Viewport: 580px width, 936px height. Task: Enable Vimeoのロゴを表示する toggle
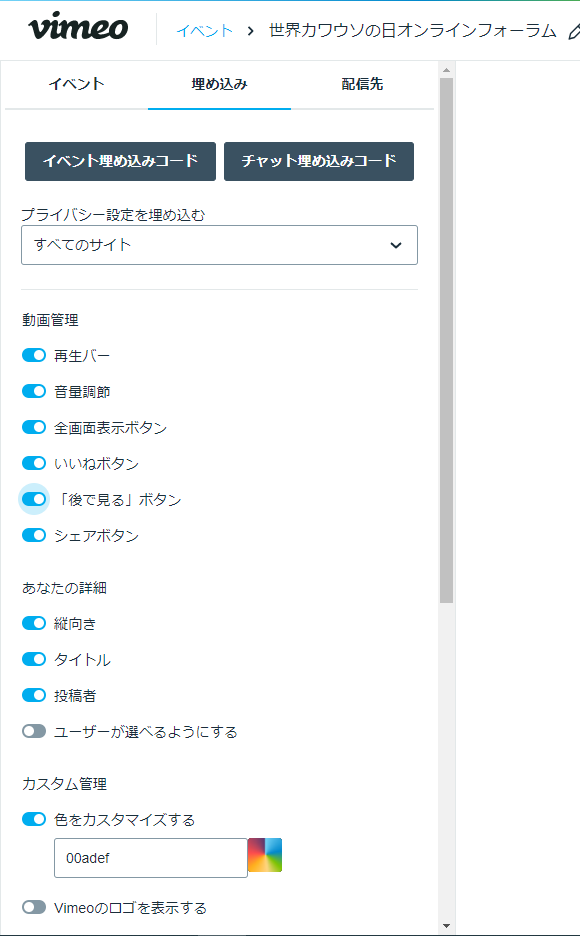[x=34, y=907]
